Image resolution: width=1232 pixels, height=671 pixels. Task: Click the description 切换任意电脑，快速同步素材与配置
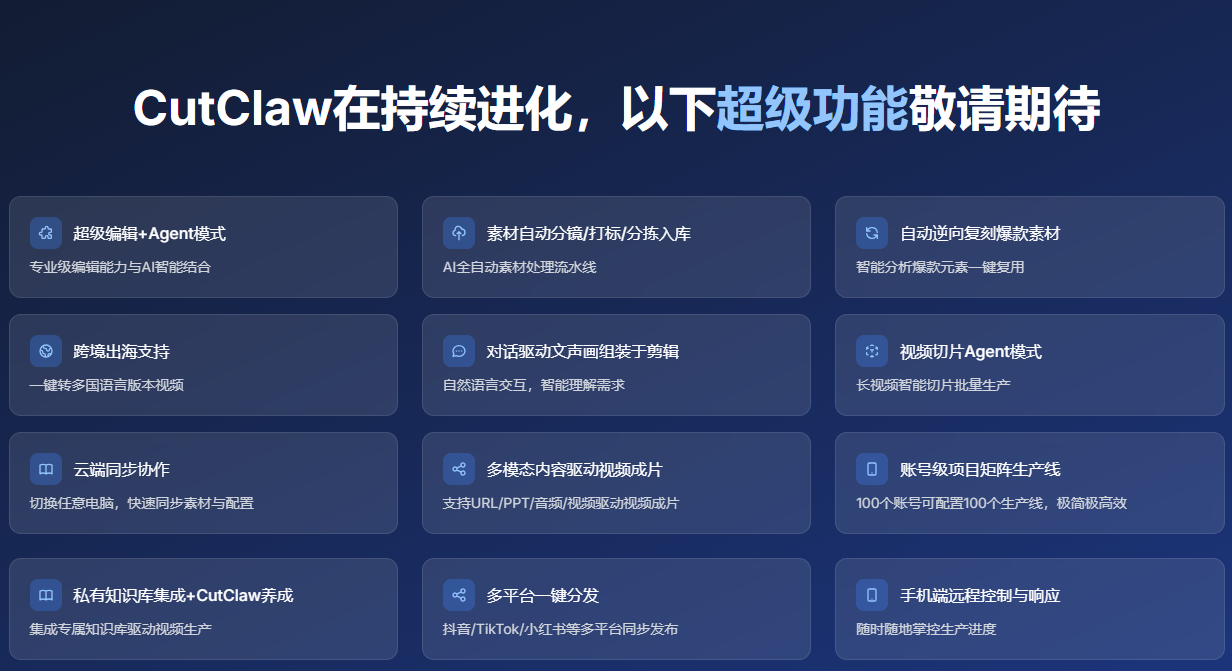coord(141,503)
